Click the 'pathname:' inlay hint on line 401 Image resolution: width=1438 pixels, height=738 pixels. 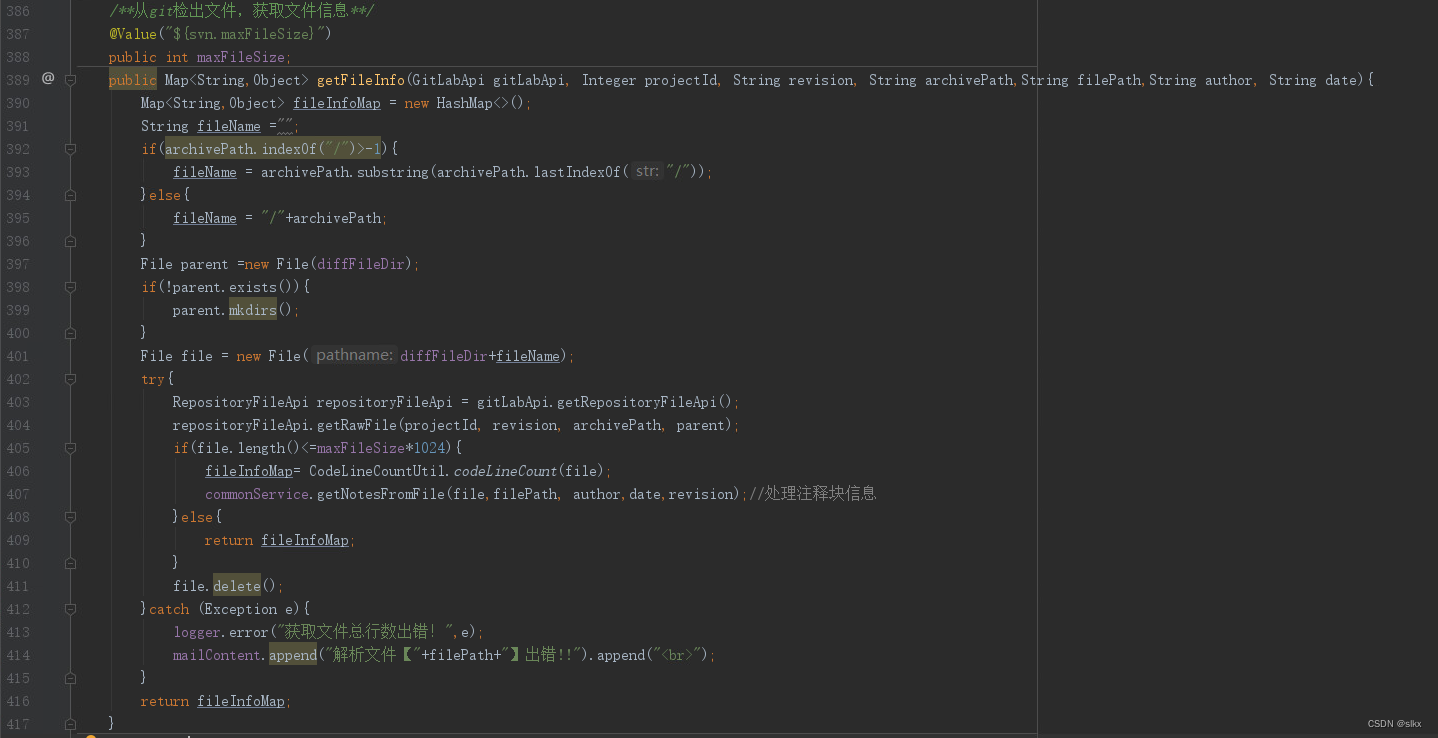354,355
